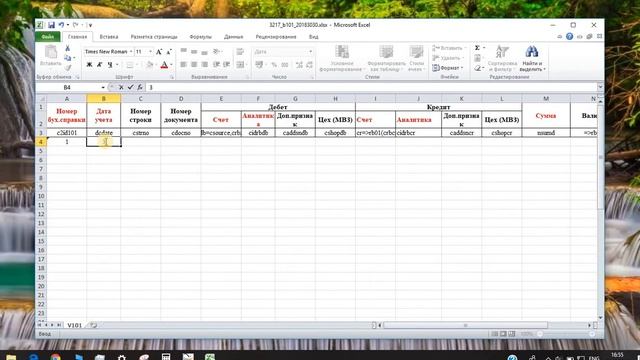Switch to the Рецензирование tab

pyautogui.click(x=276, y=37)
